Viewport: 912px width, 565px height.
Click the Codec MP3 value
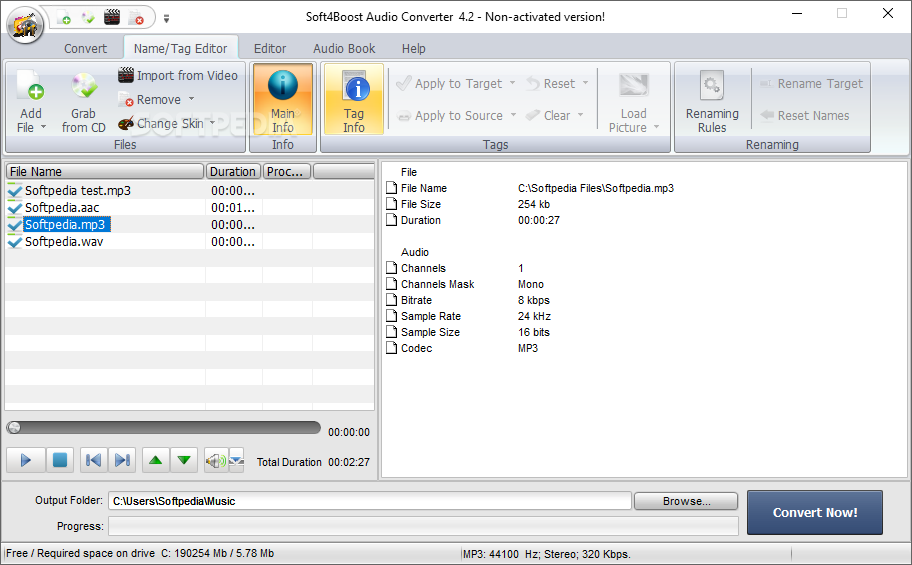tap(528, 349)
